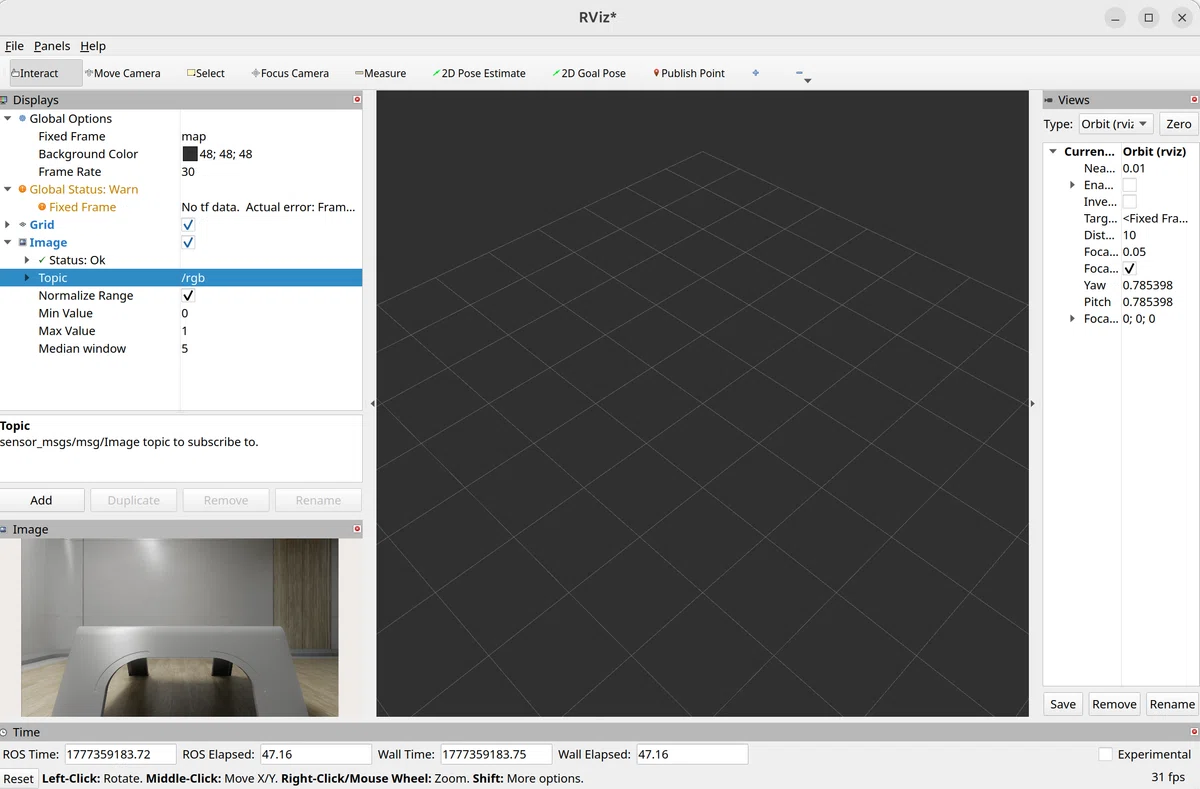Toggle the Grid display checkbox
The image size is (1200, 789).
188,225
